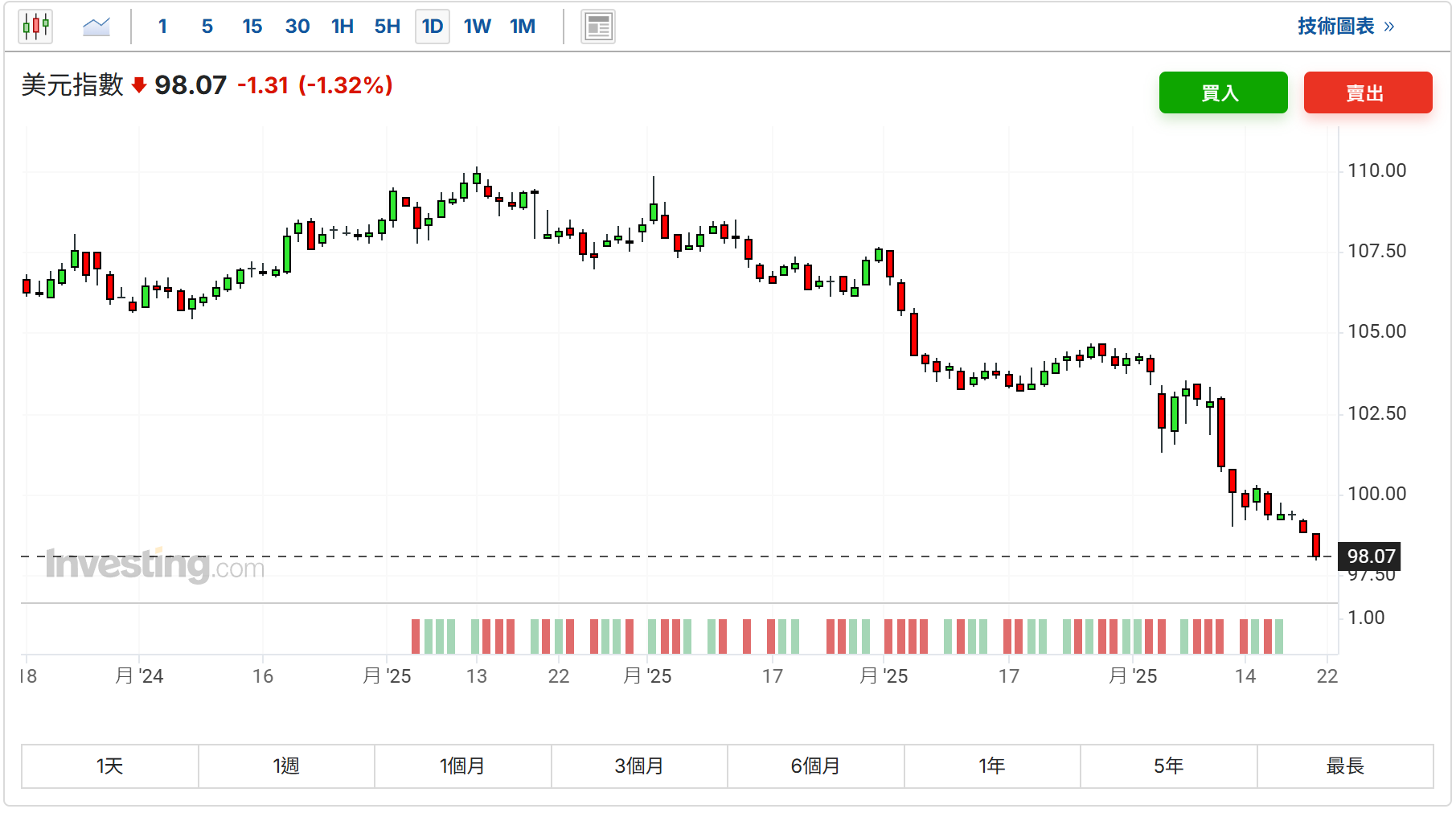Choose the 30-minute interval

(x=297, y=27)
